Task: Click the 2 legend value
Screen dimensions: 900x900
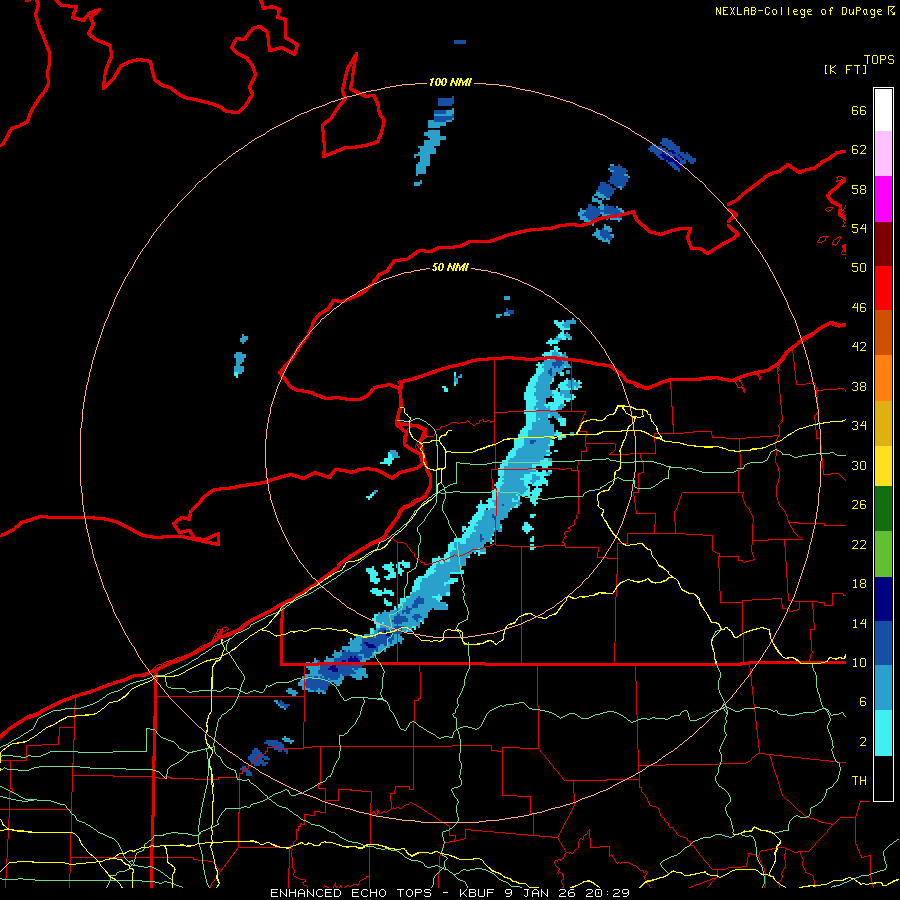Action: pyautogui.click(x=863, y=741)
